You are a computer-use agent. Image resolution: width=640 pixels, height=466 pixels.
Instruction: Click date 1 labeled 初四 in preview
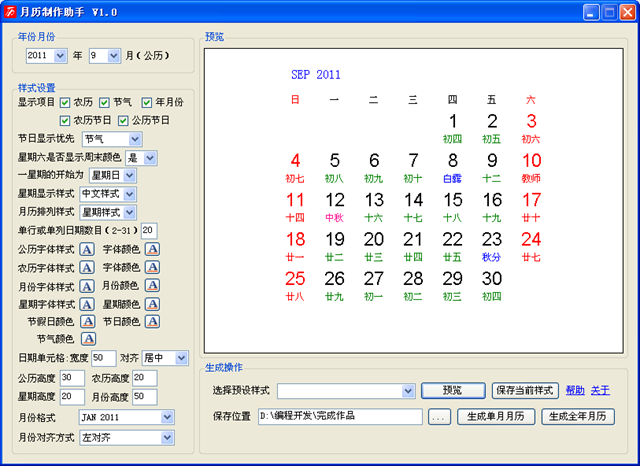pyautogui.click(x=452, y=129)
